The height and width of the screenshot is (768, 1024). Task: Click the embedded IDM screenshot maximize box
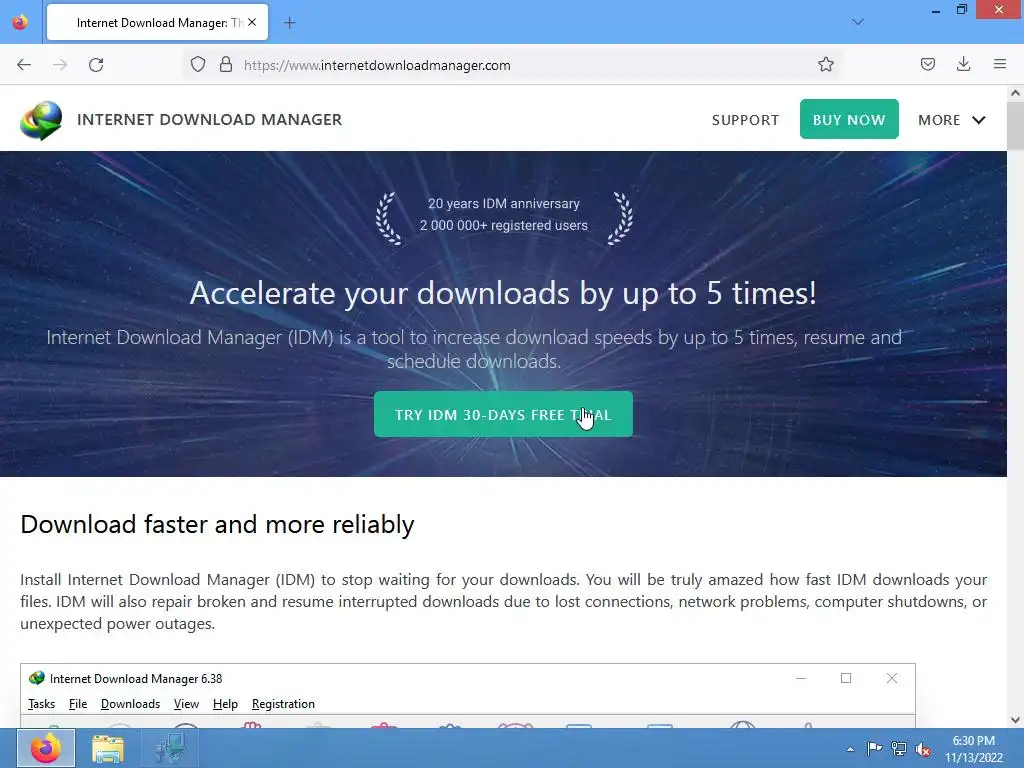(846, 679)
